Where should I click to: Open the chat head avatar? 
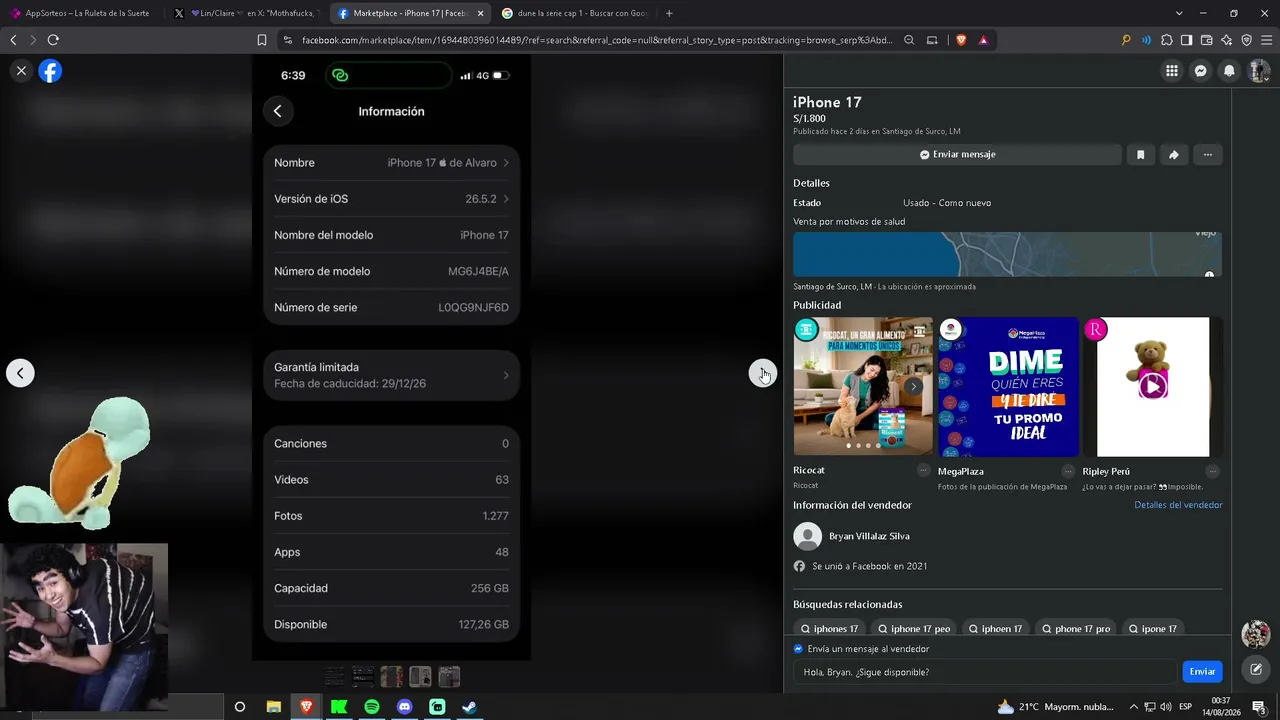coord(1256,634)
